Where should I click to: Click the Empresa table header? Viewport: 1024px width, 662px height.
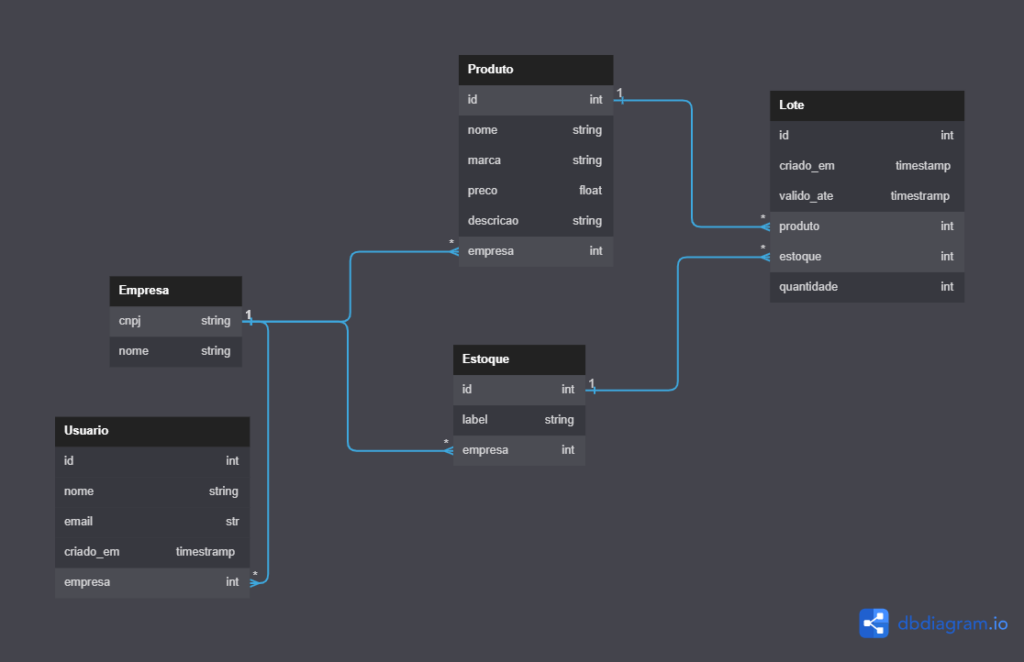point(175,291)
